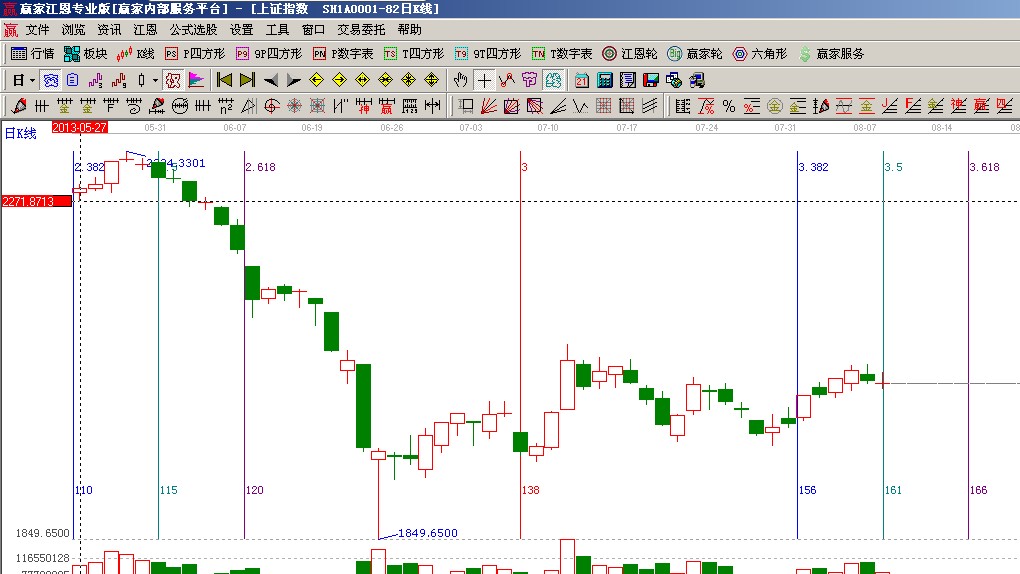Viewport: 1020px width, 574px height.
Task: Click the calculator icon in toolbar
Action: [605, 80]
